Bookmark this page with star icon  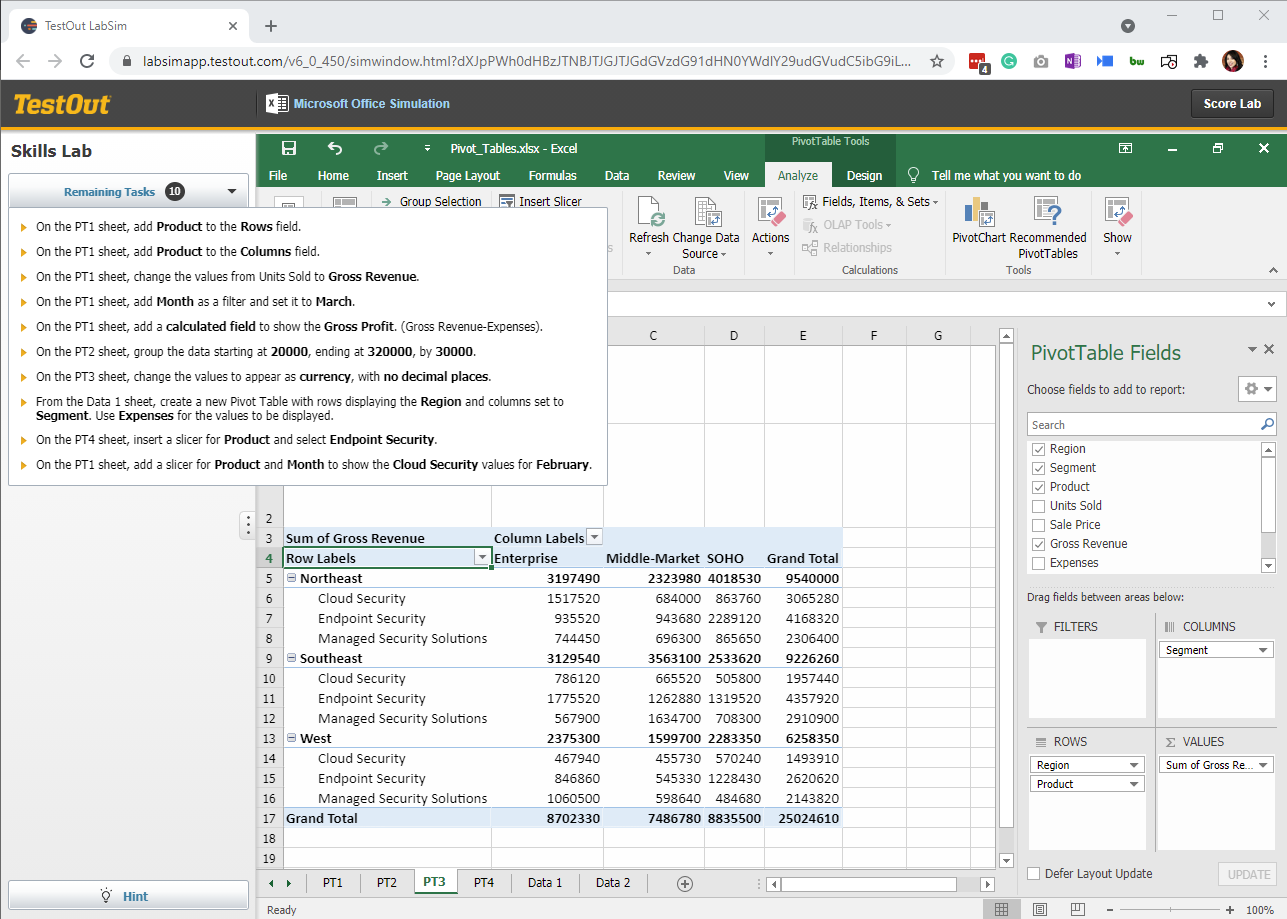937,61
